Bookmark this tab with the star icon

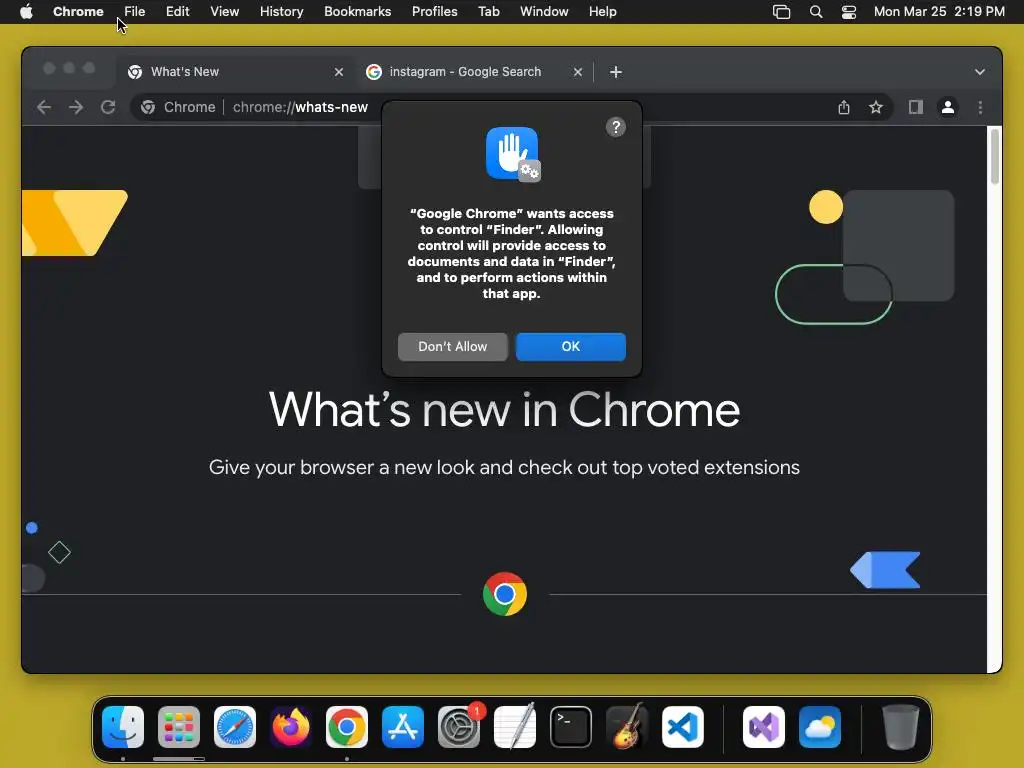(876, 107)
